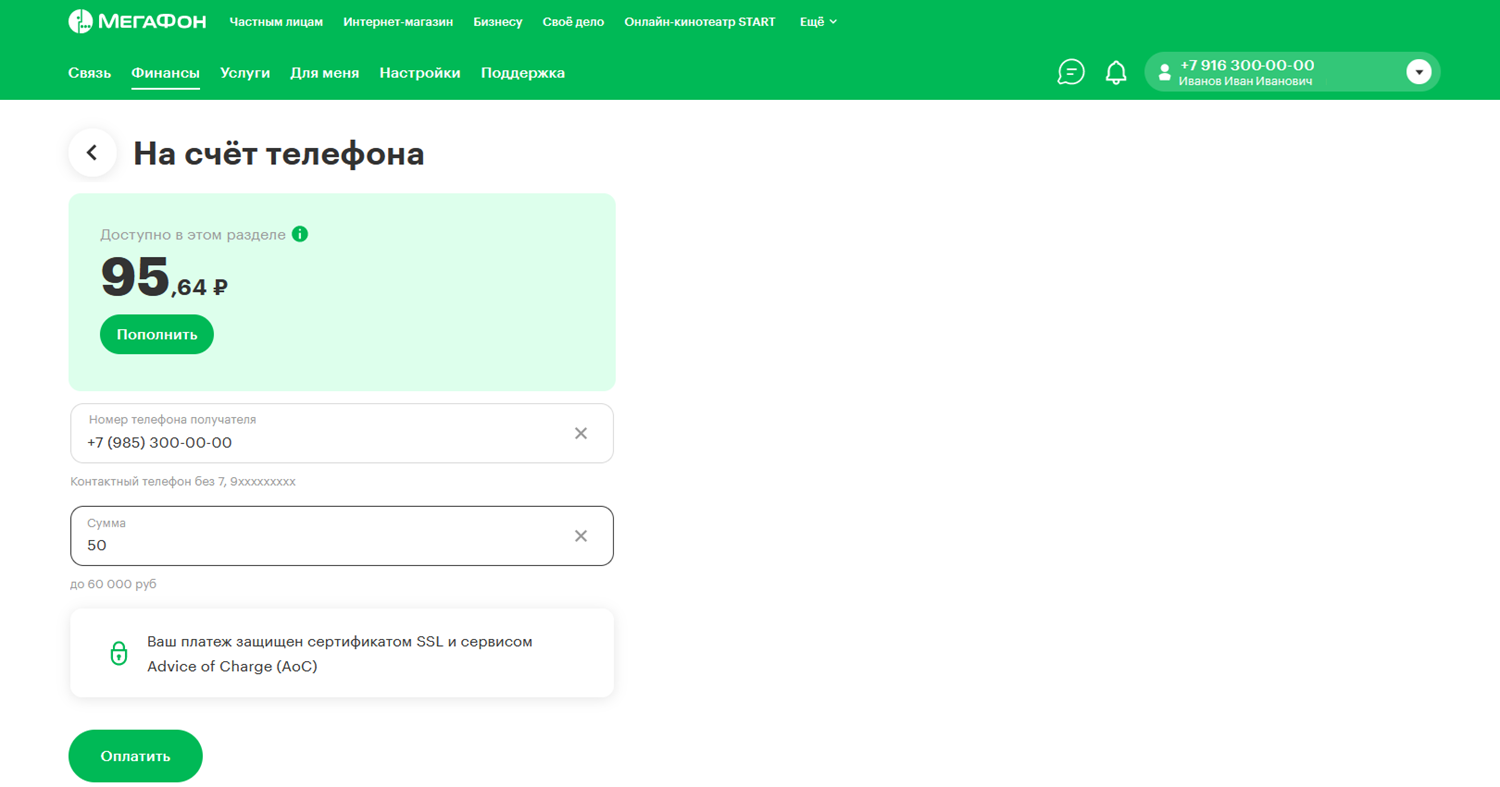This screenshot has height=787, width=1500.
Task: Clear the recipient phone number field
Action: click(x=580, y=433)
